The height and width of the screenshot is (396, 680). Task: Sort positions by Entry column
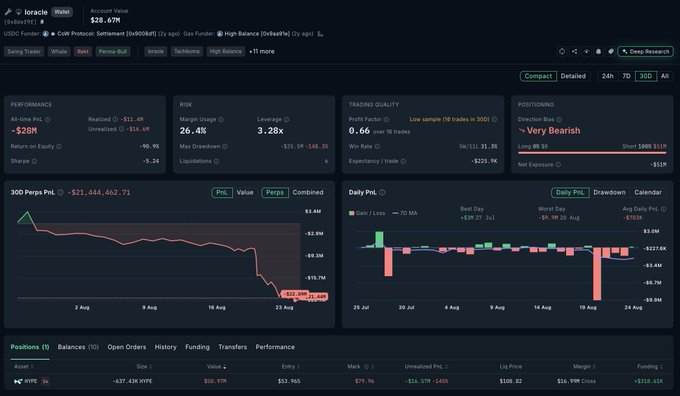(291, 367)
